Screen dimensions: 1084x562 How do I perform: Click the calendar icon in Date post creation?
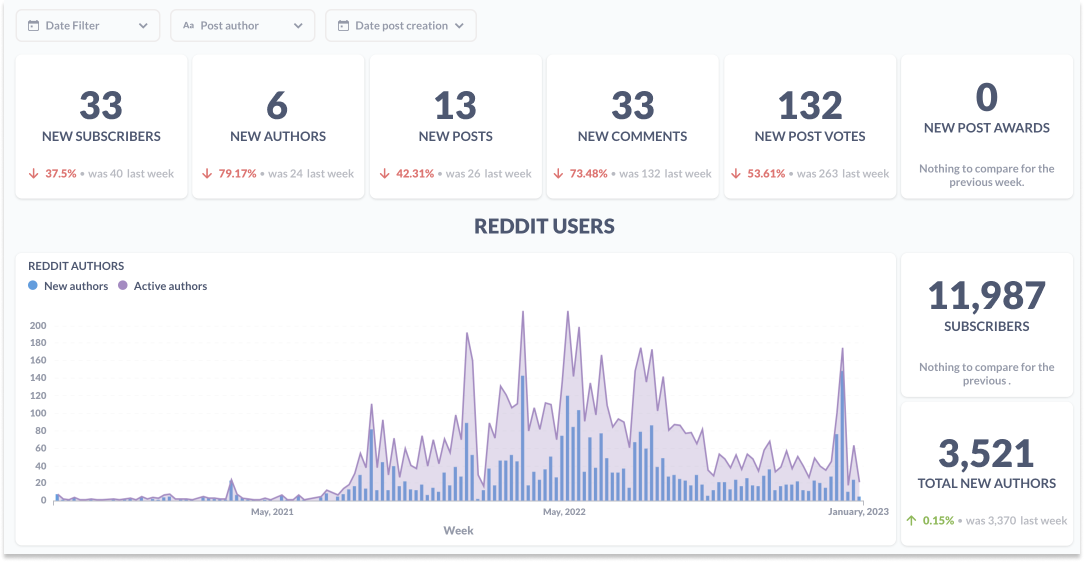point(343,26)
